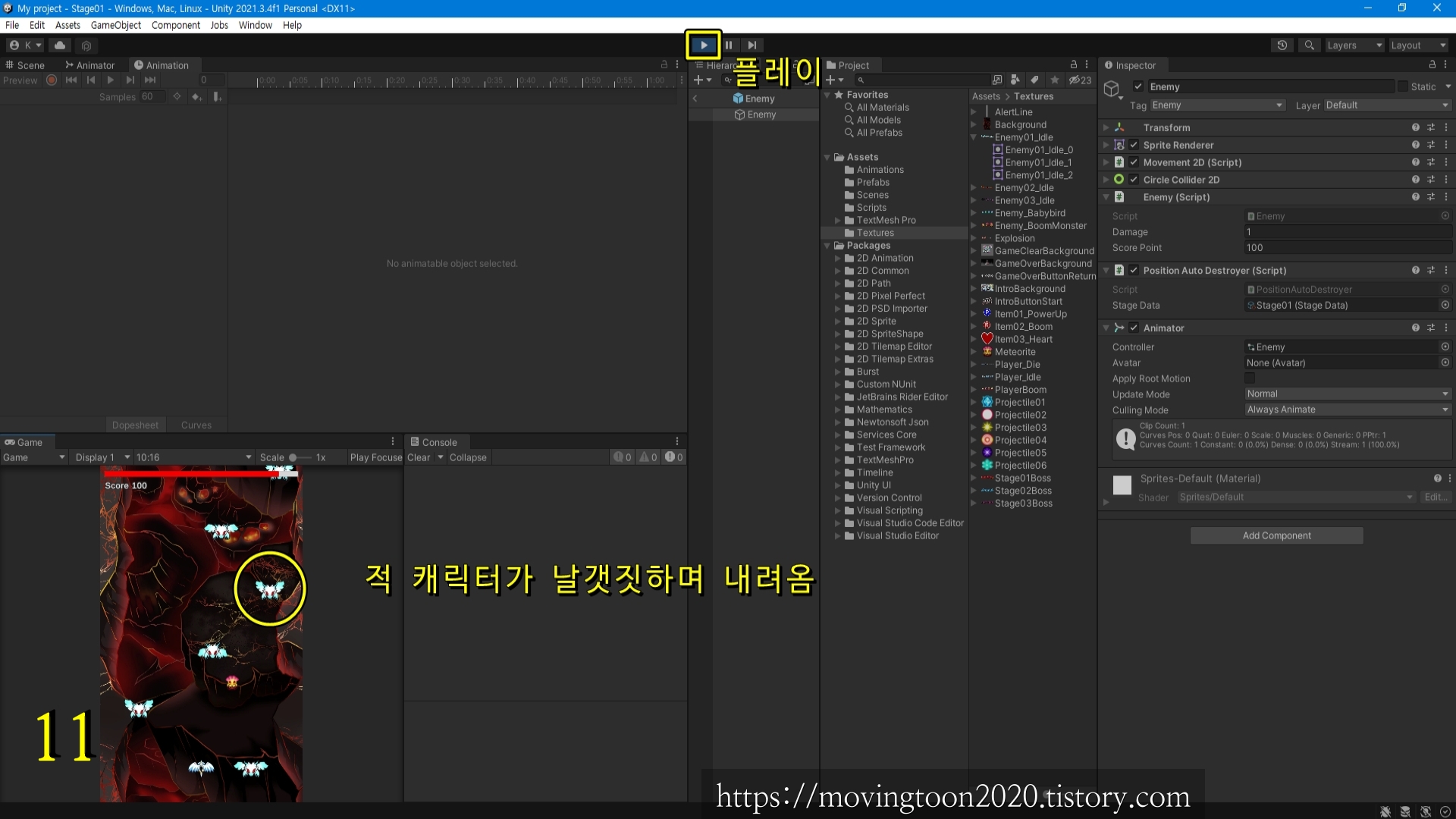Open Game view options menu icon

pyautogui.click(x=393, y=442)
